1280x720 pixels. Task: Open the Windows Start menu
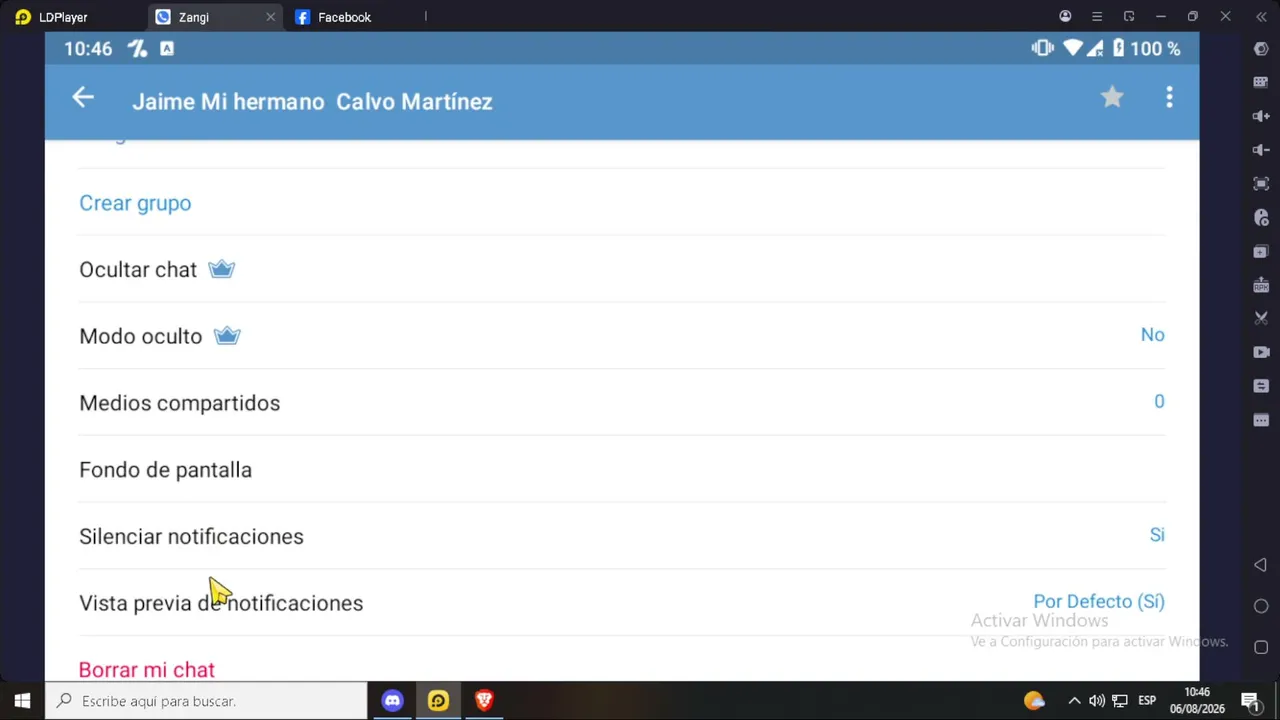[x=22, y=701]
